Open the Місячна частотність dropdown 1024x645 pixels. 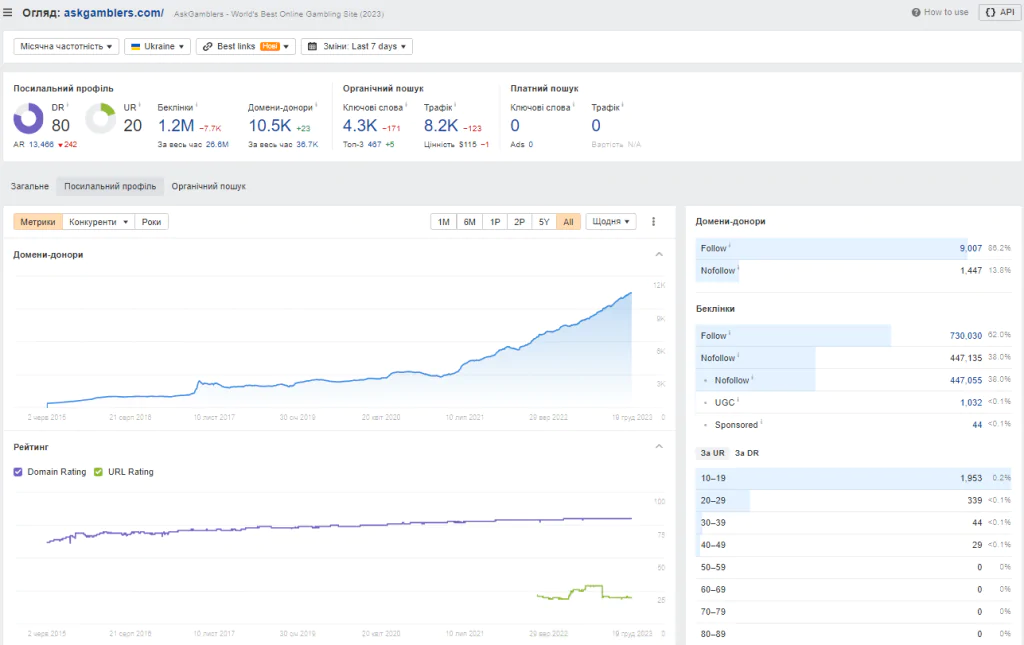(x=66, y=46)
